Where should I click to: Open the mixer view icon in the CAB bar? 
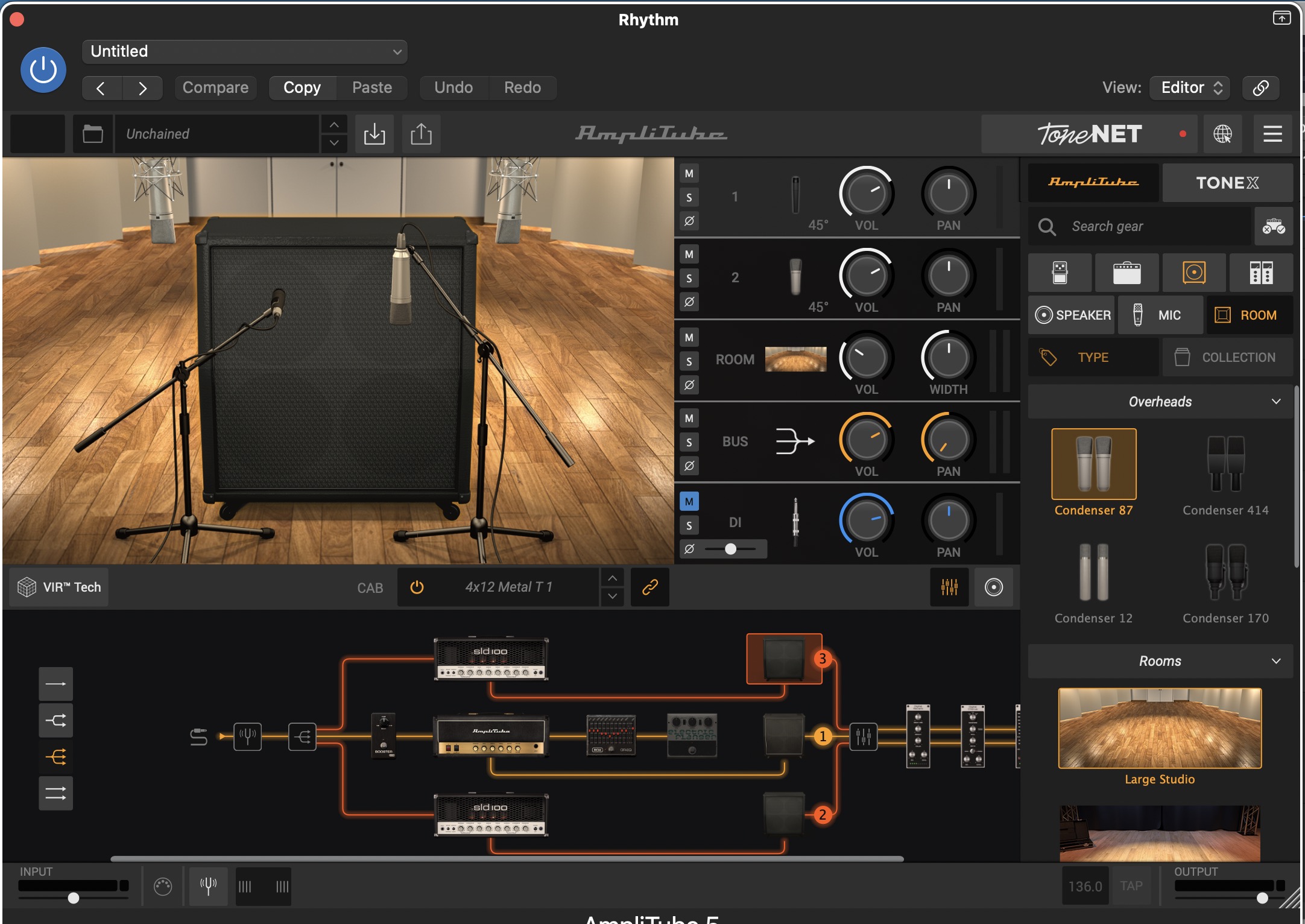tap(949, 587)
